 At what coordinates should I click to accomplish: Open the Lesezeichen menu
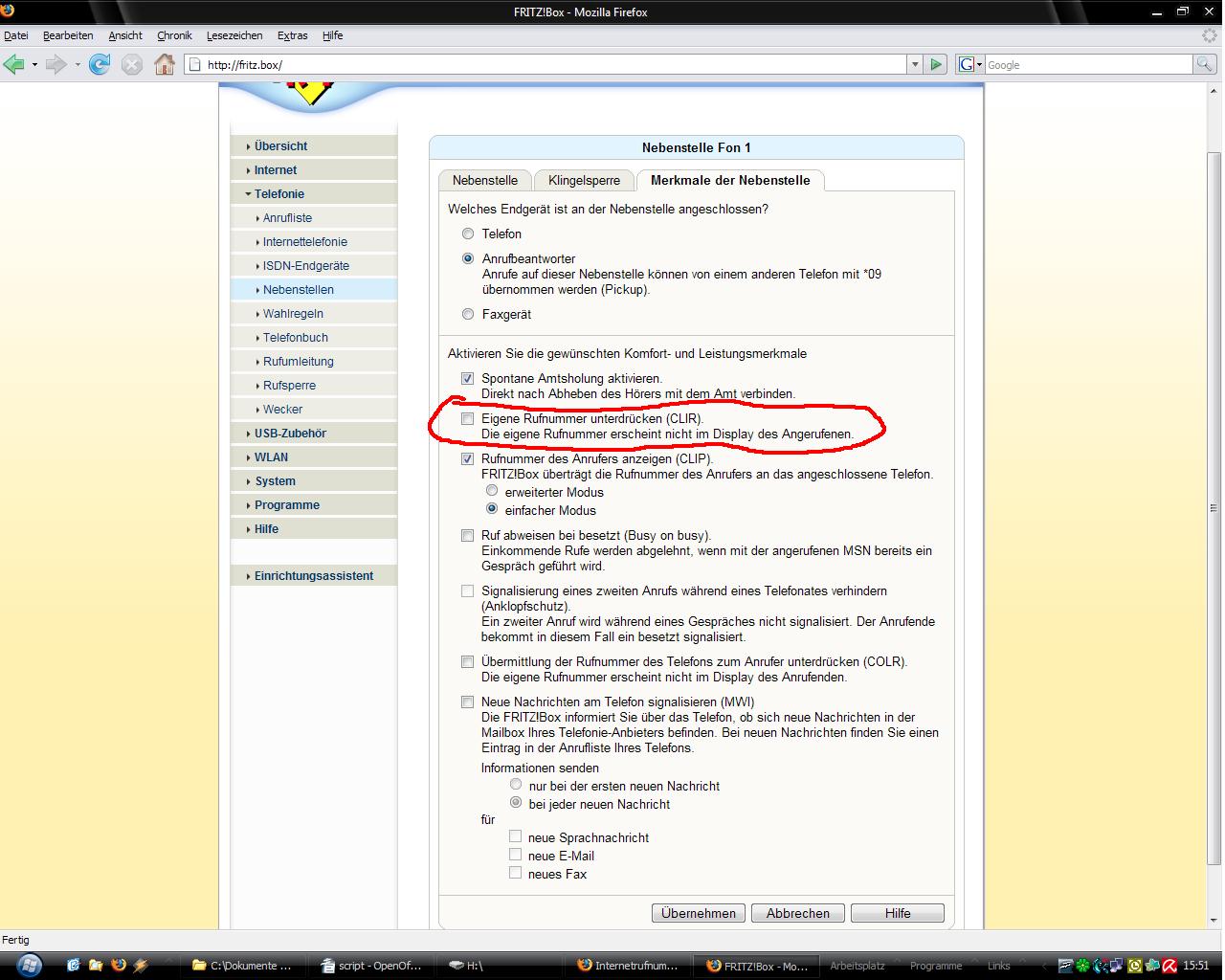pyautogui.click(x=234, y=35)
